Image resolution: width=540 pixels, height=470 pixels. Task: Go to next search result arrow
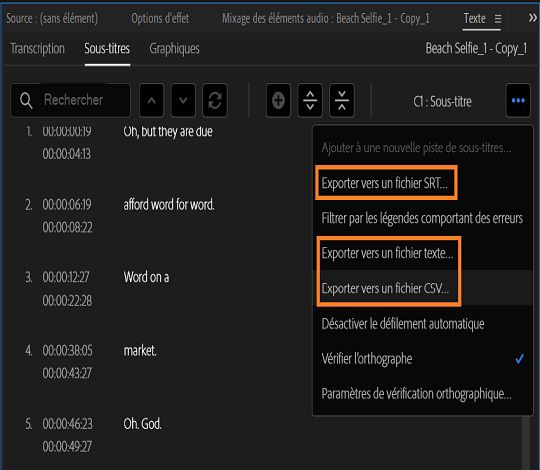(x=183, y=101)
